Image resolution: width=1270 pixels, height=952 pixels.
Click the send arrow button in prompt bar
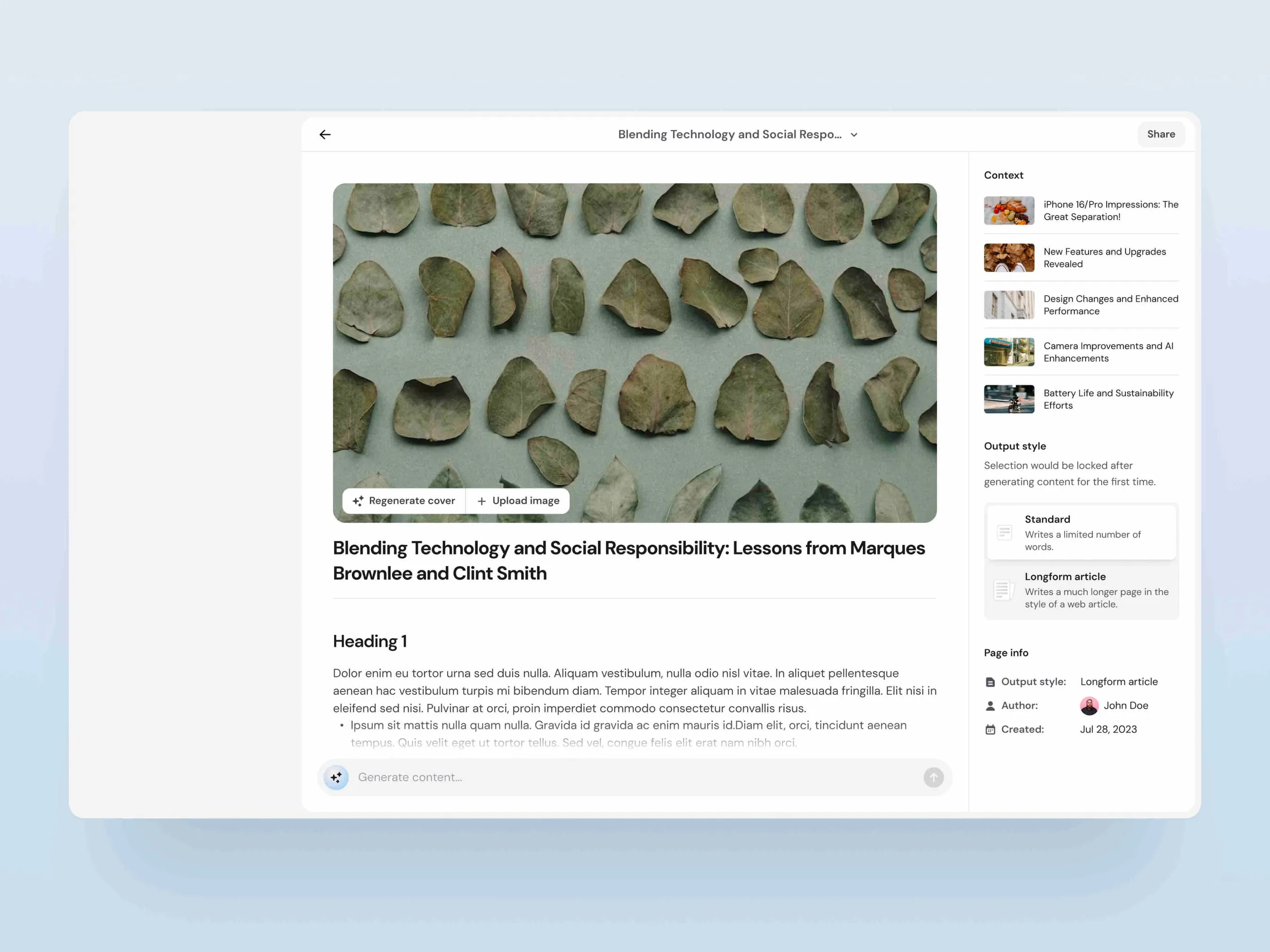point(934,777)
